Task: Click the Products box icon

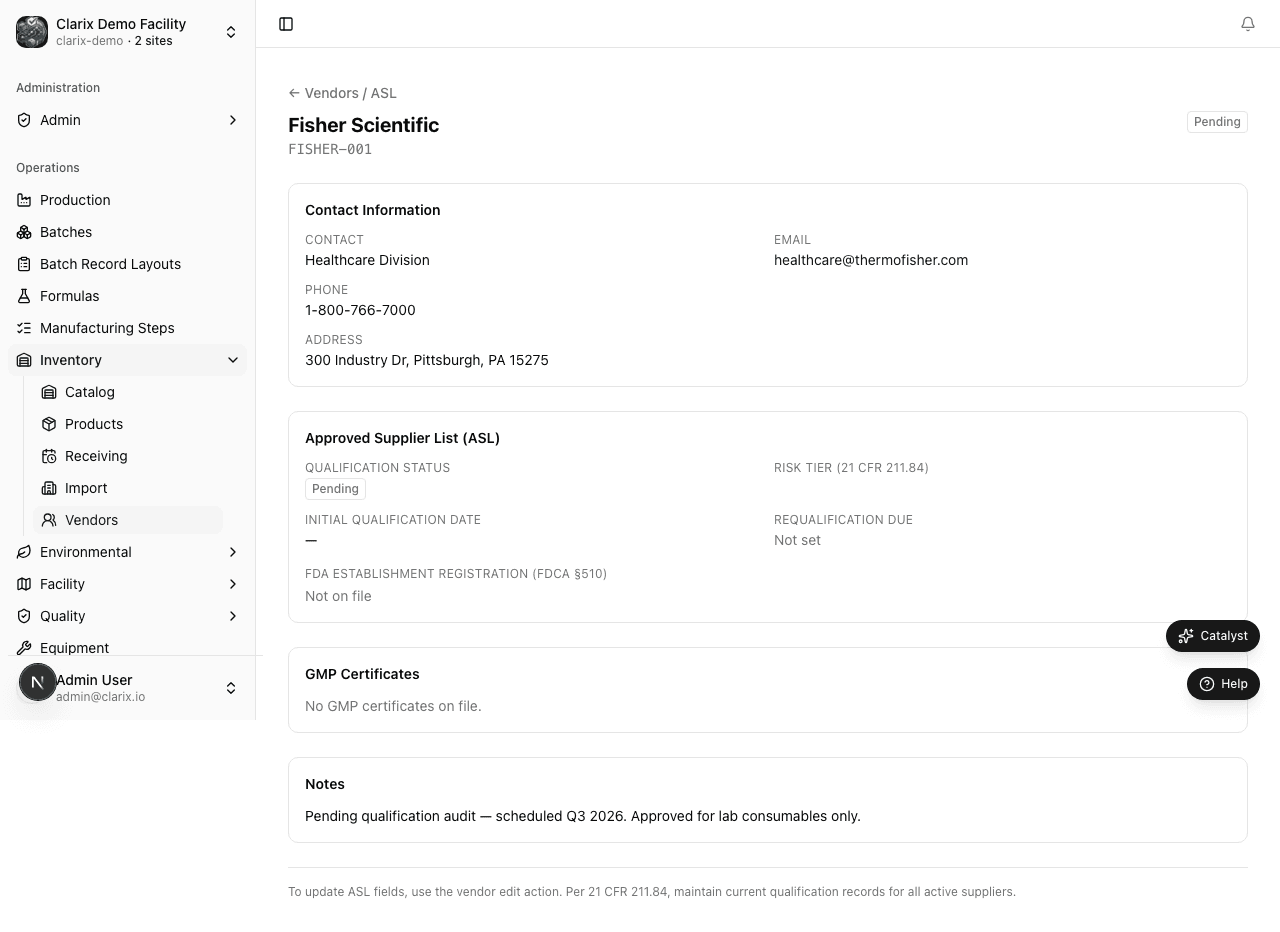Action: coord(49,424)
